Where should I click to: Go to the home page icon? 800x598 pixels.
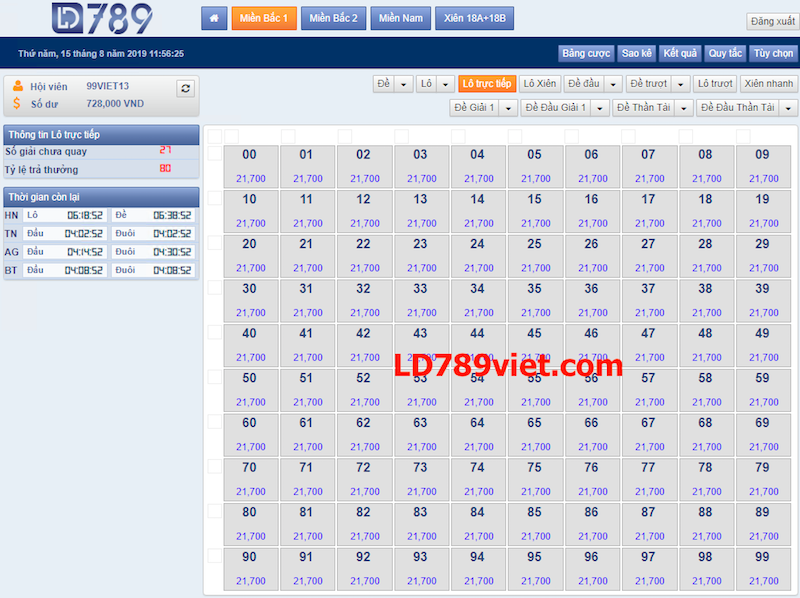click(214, 18)
